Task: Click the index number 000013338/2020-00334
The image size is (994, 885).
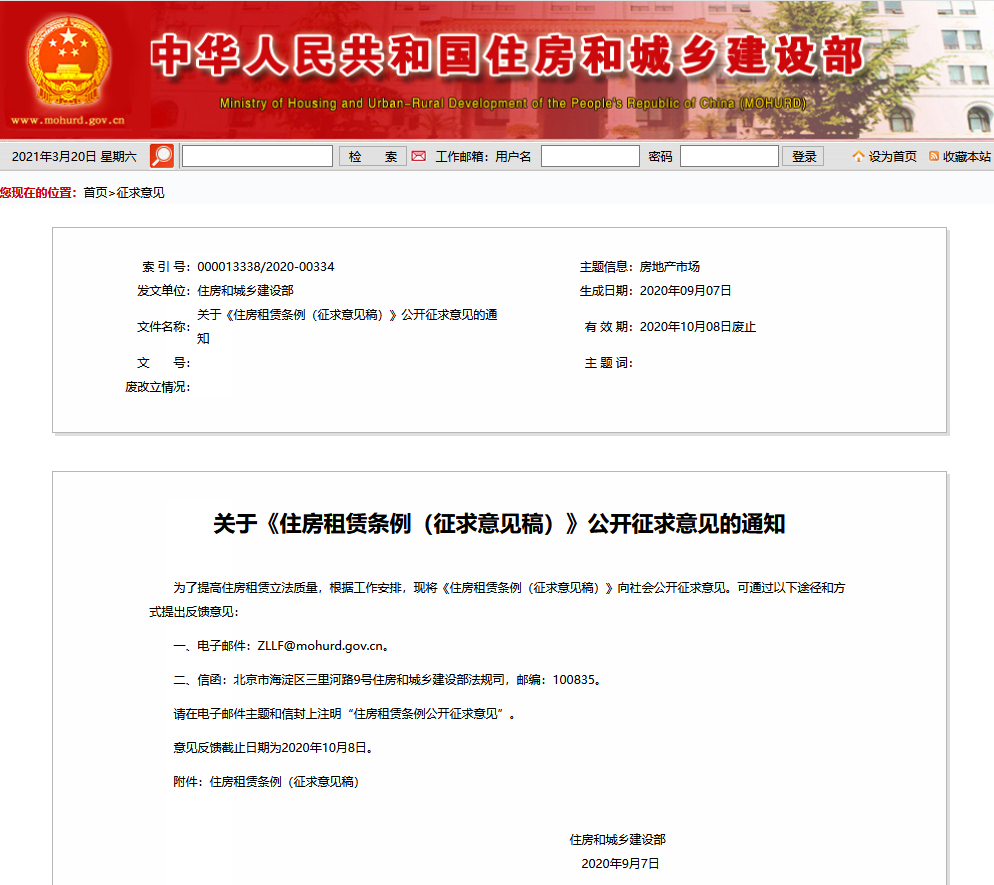Action: click(x=266, y=267)
